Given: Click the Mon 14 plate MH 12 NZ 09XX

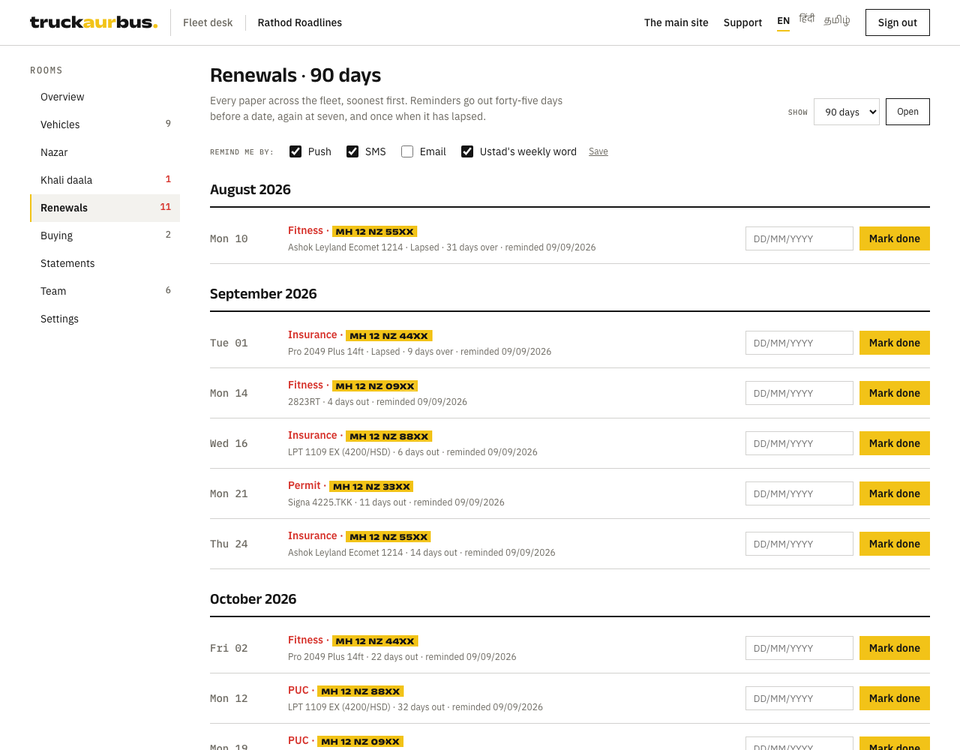Looking at the screenshot, I should [375, 386].
